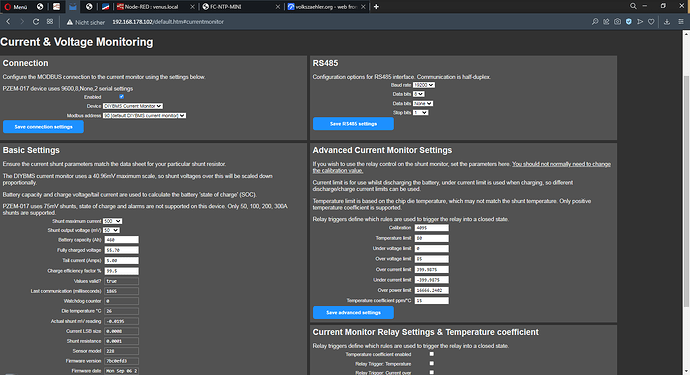Switch to the first pinned globe tab
690x375 pixels.
[x=40, y=7]
